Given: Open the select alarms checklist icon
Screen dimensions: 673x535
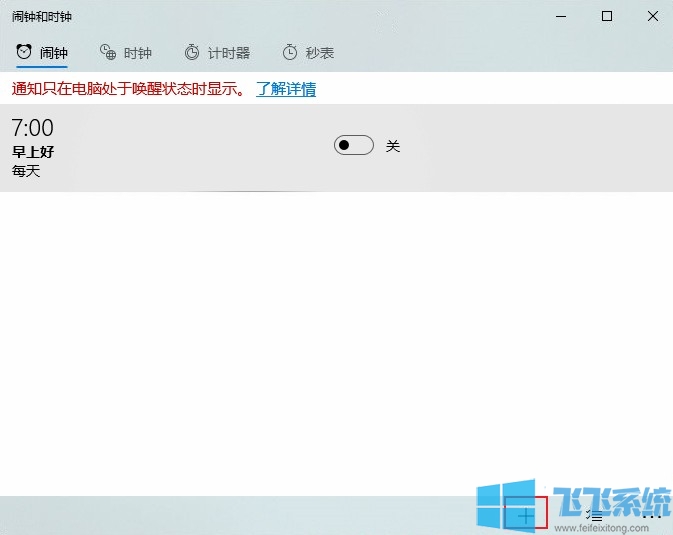Looking at the screenshot, I should pyautogui.click(x=594, y=516).
